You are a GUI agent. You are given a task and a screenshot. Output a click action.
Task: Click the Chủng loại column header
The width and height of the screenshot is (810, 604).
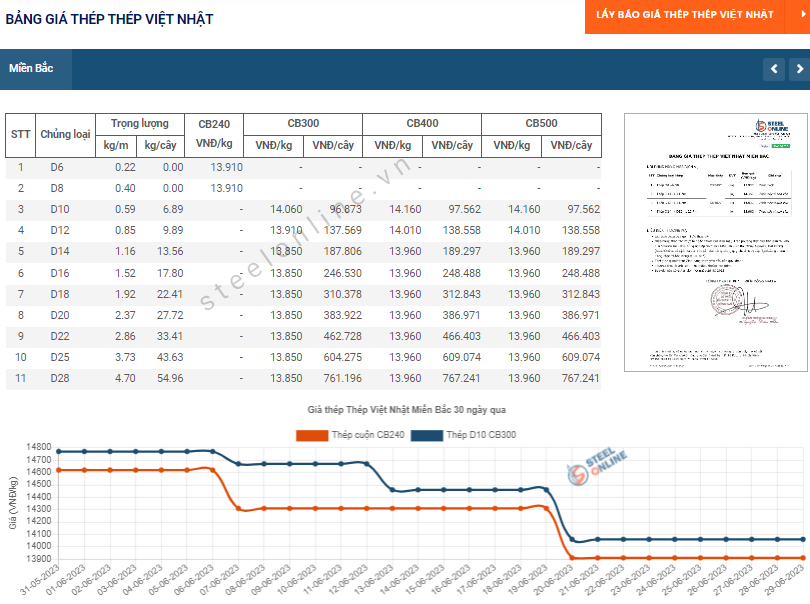(66, 134)
